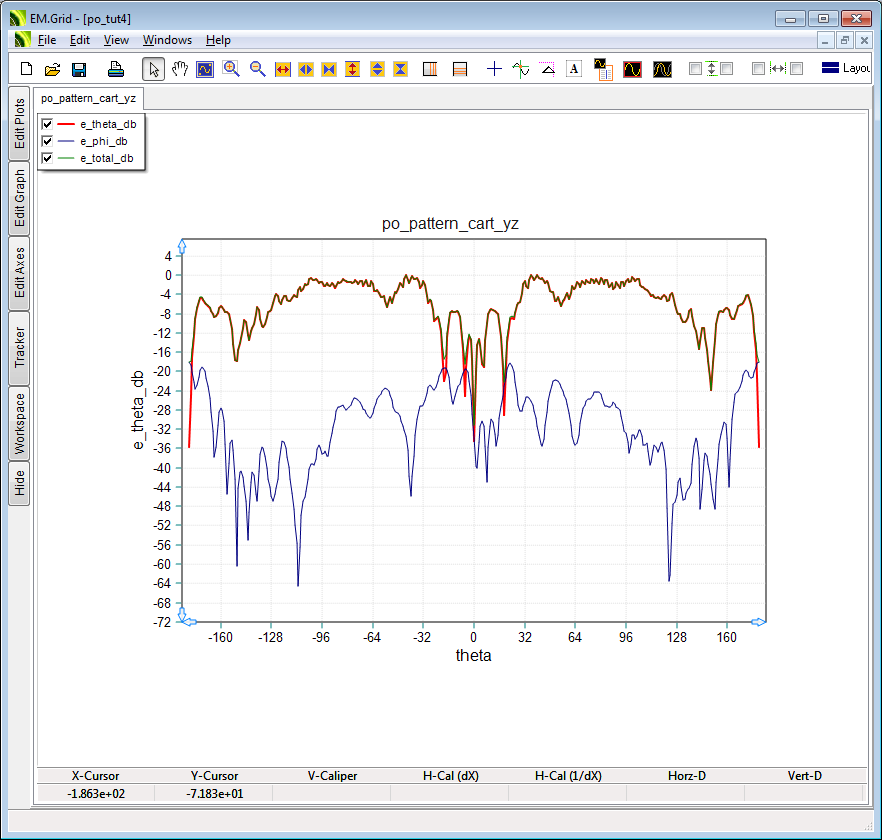Image resolution: width=882 pixels, height=840 pixels.
Task: Select the hand pan tool
Action: click(x=179, y=69)
